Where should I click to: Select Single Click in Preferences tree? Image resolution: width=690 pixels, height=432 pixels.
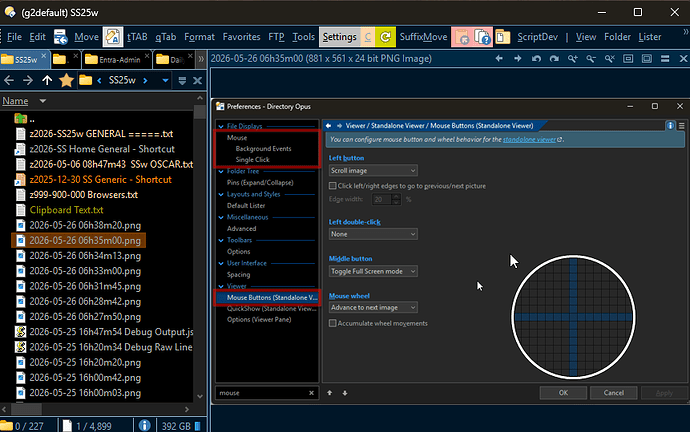(x=252, y=160)
